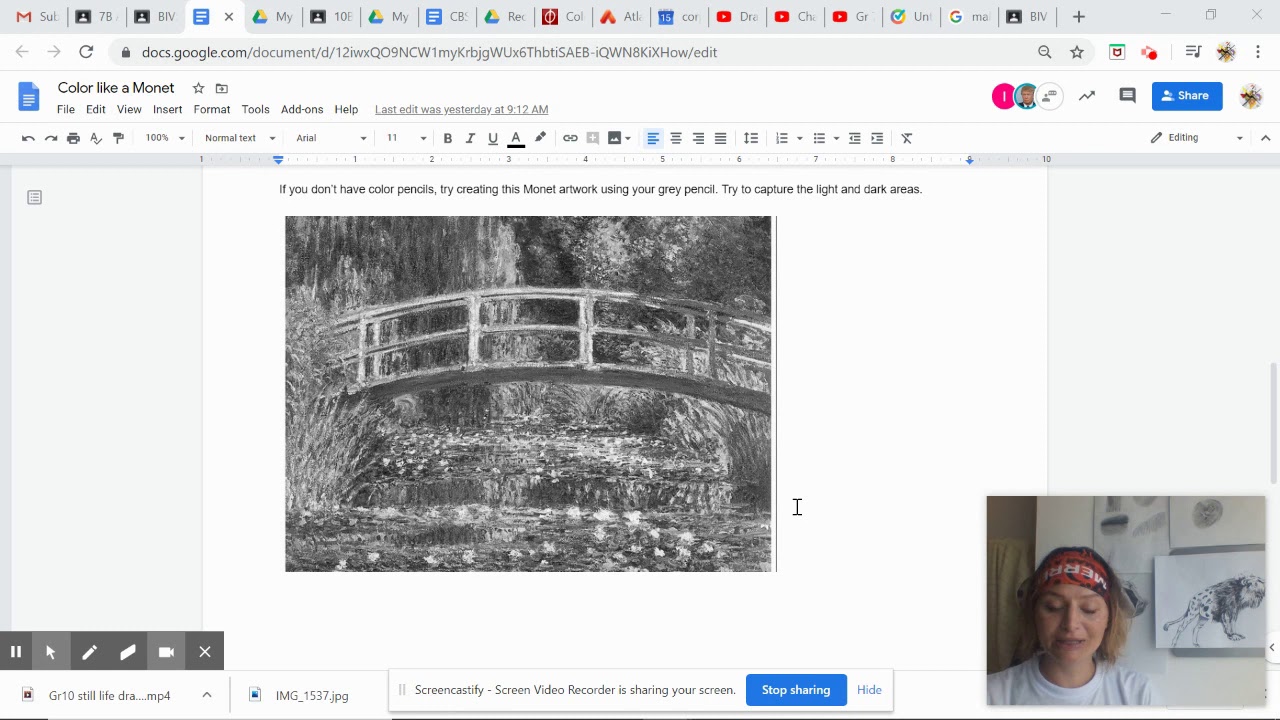Star the Color like a Monet document
The height and width of the screenshot is (720, 1280).
coord(198,88)
